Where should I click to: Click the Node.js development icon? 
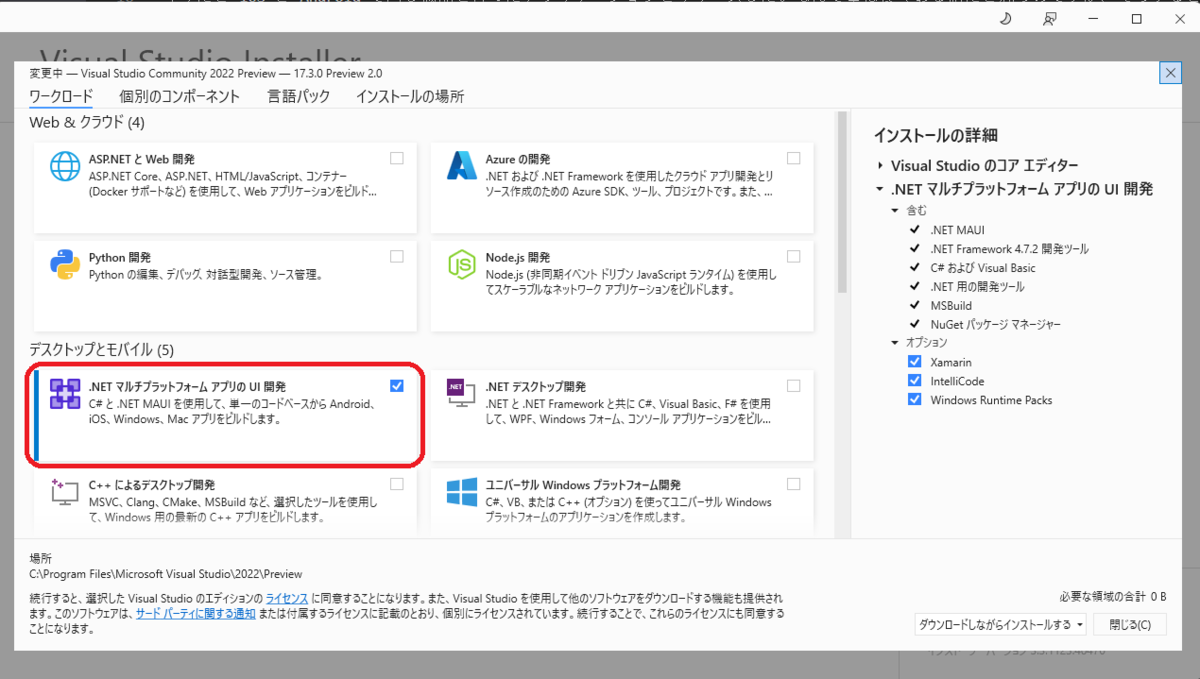pos(461,265)
